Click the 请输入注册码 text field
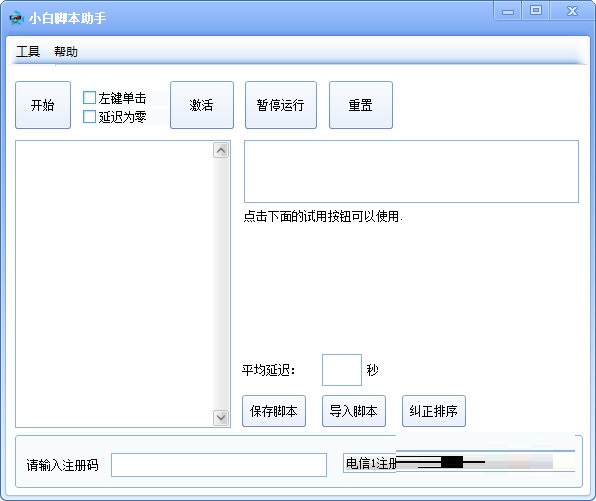 click(219, 465)
